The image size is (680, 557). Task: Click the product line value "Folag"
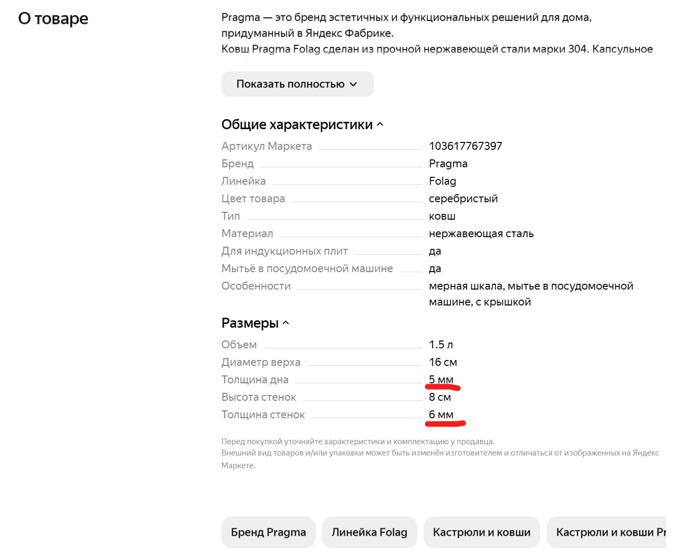[442, 181]
